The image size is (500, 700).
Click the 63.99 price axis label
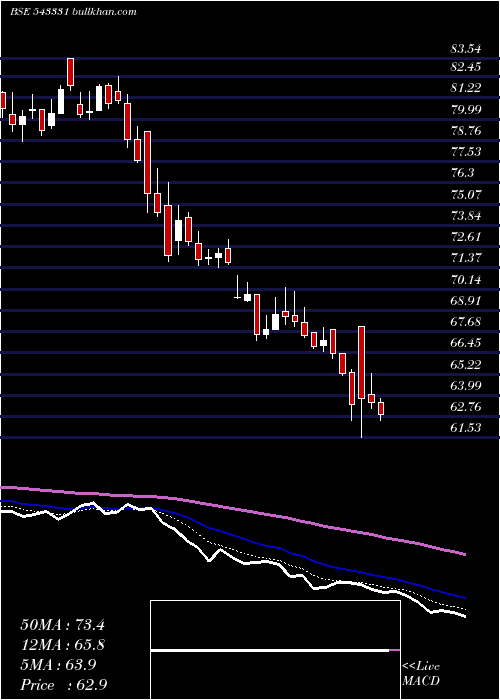coord(466,386)
